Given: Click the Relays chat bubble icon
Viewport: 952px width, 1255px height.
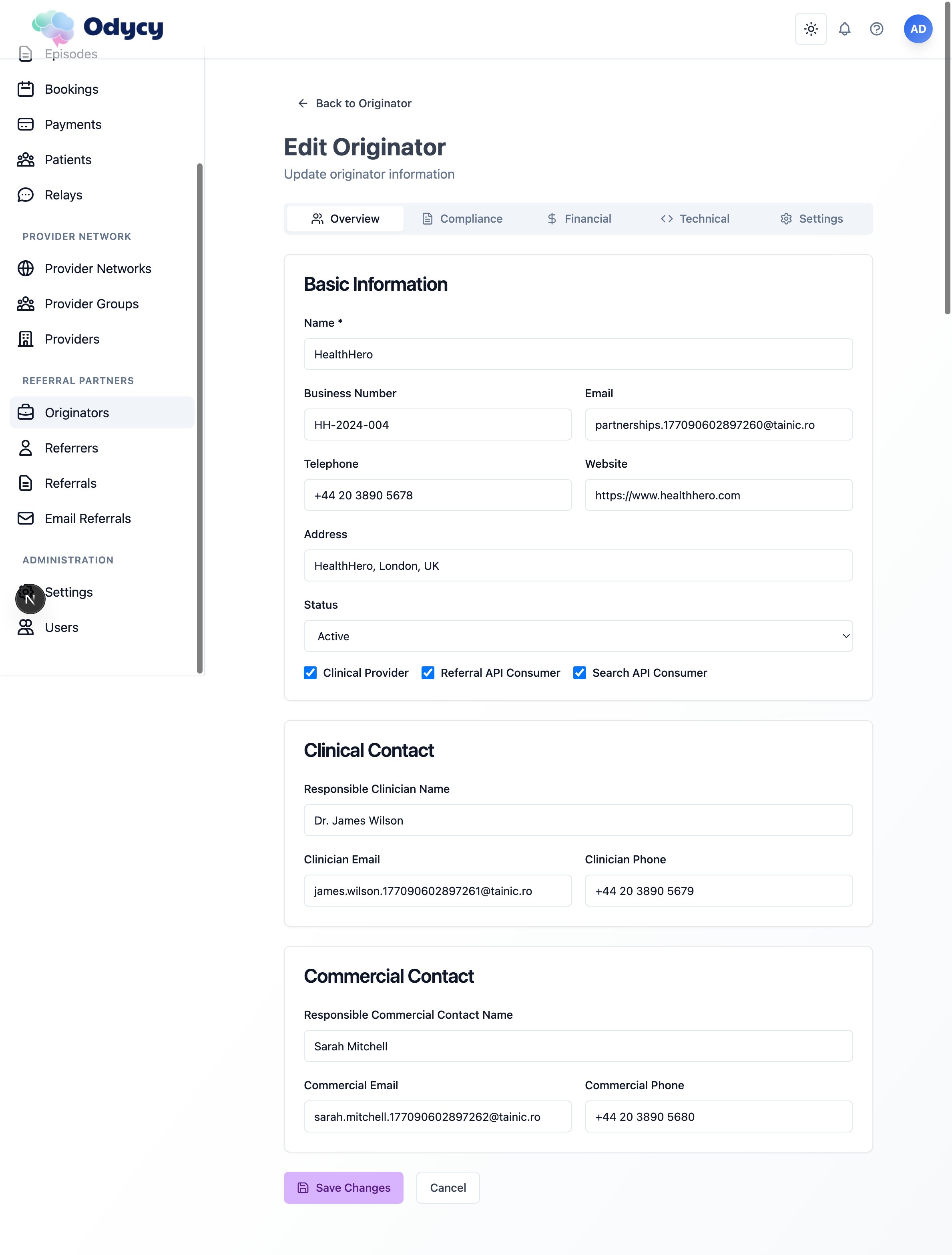Looking at the screenshot, I should pos(26,195).
